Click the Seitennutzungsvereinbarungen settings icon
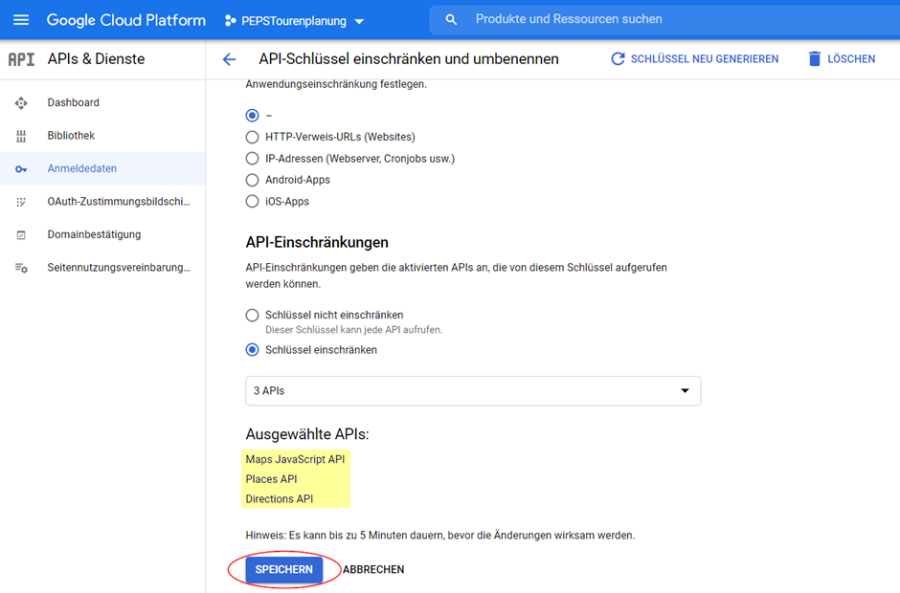The width and height of the screenshot is (900, 593). pos(21,268)
